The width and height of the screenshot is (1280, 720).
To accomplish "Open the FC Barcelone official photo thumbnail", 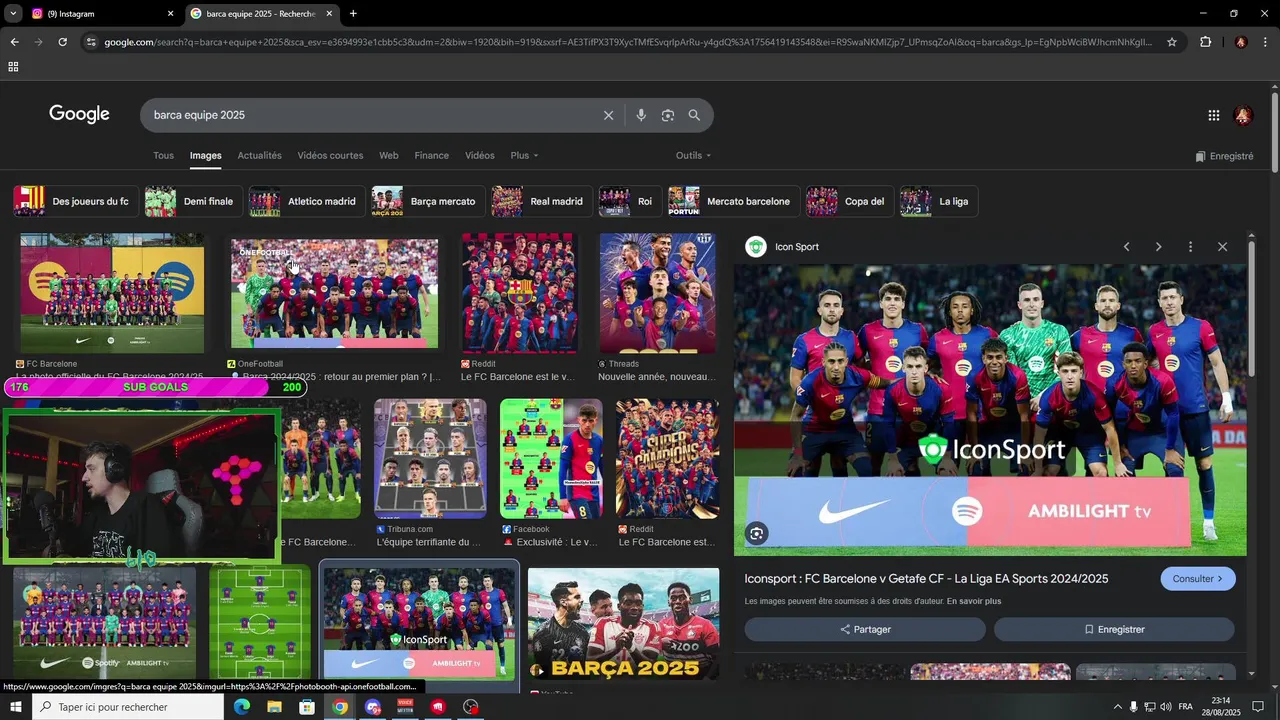I will (112, 293).
